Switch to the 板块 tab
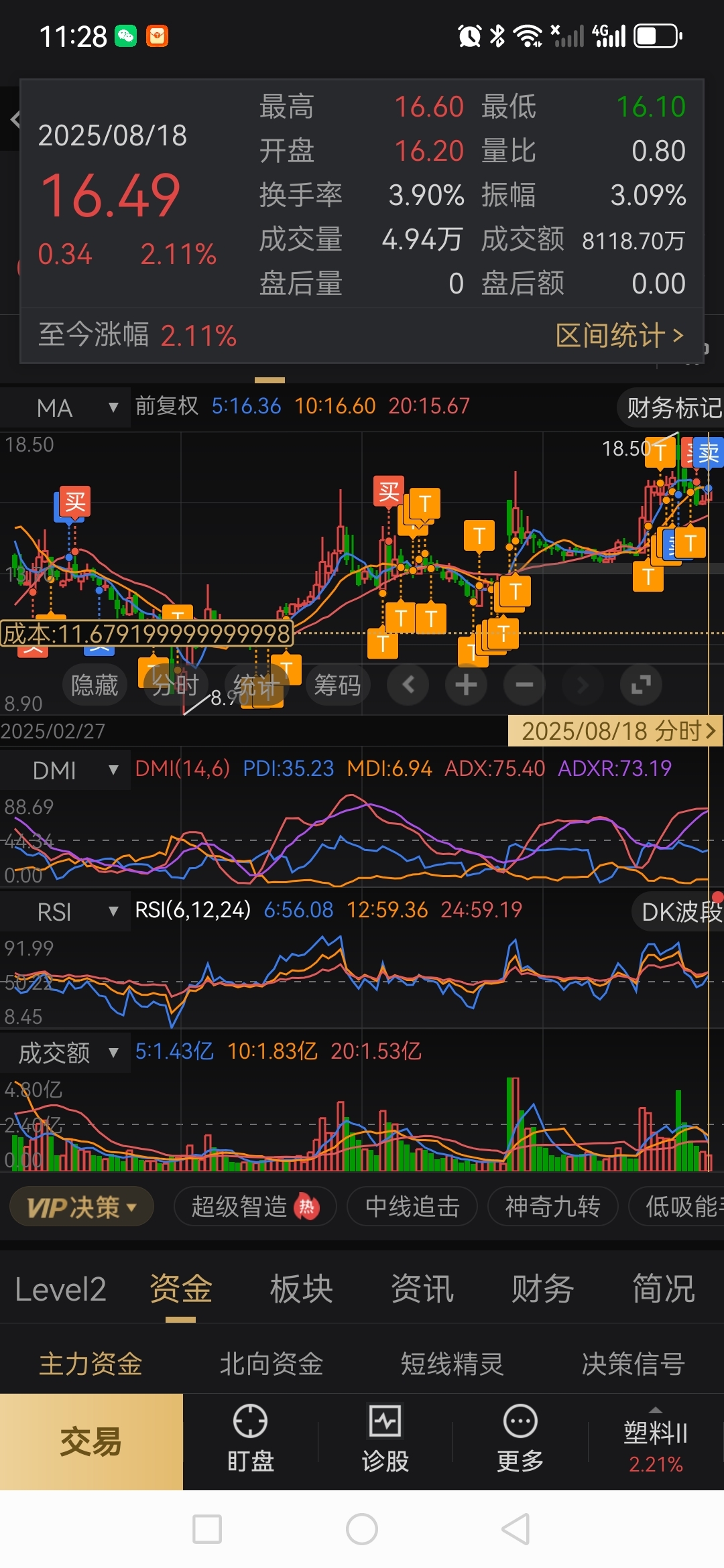The image size is (724, 1568). [302, 1289]
